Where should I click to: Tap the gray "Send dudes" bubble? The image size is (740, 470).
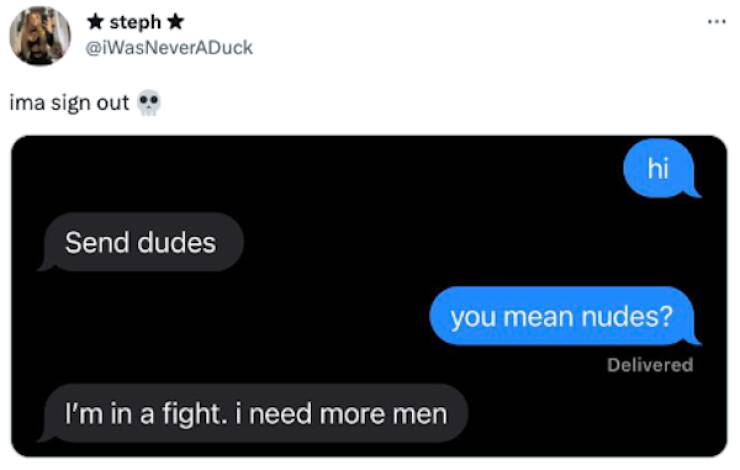click(142, 242)
